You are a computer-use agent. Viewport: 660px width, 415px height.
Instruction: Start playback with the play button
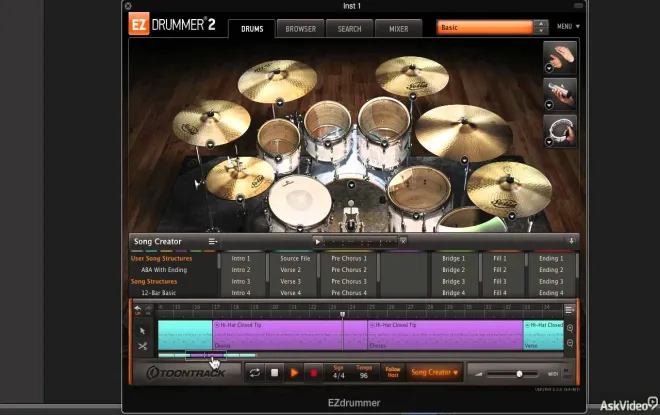[x=294, y=372]
